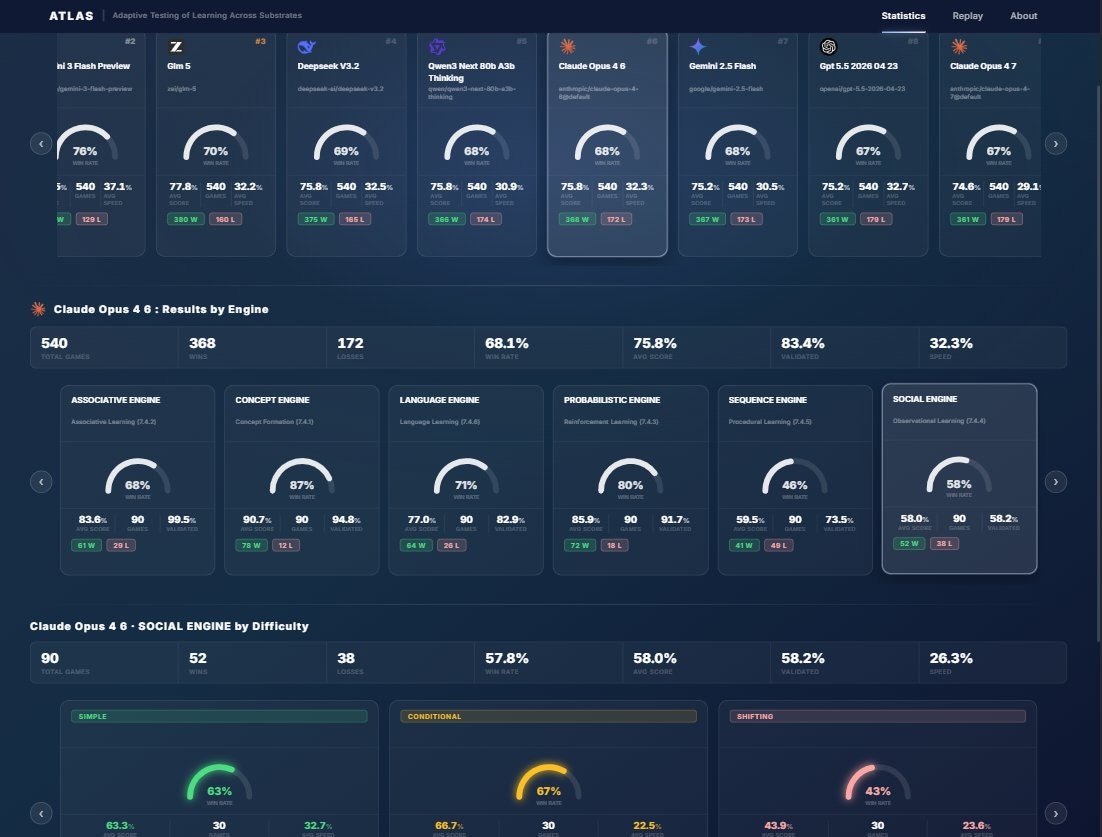Click right arrow of difficulty carousel
The height and width of the screenshot is (837, 1102).
(1056, 813)
